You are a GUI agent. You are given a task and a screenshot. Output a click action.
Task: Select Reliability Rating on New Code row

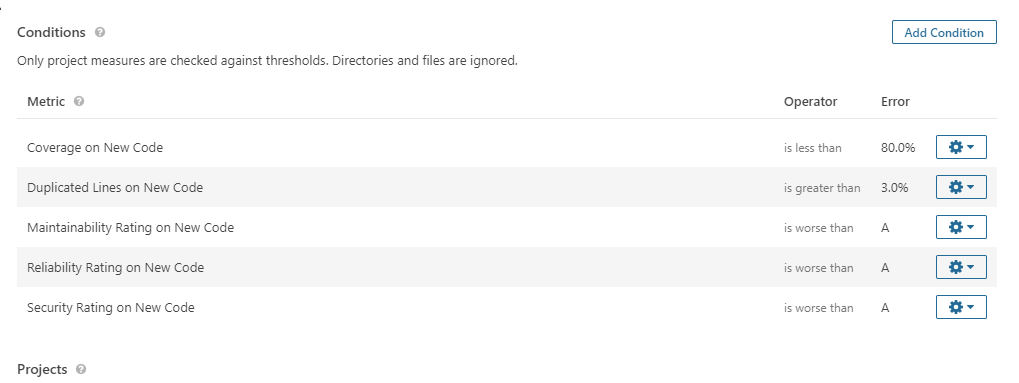(506, 267)
